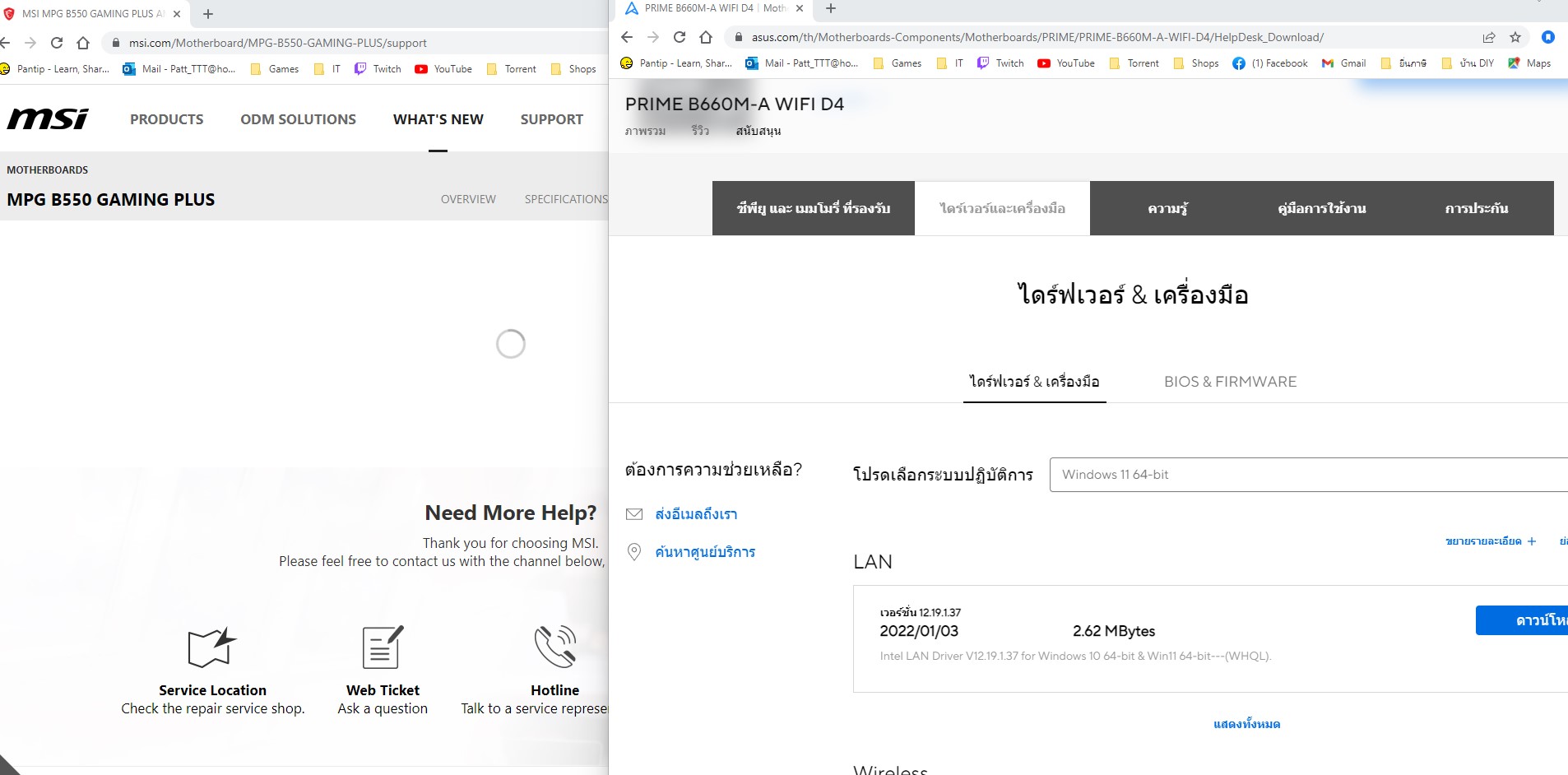Close the PRIME B660M-A WIFI D4 tab

tap(800, 8)
